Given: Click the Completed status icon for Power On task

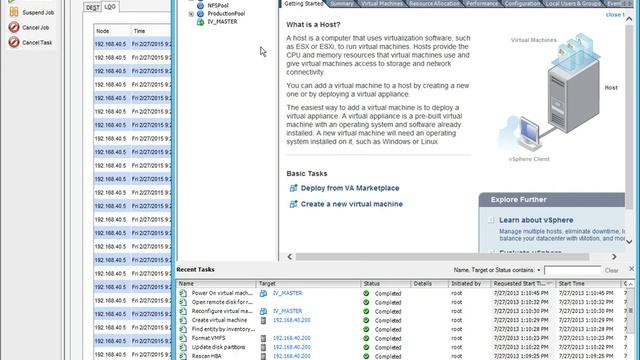Looking at the screenshot, I should (366, 293).
